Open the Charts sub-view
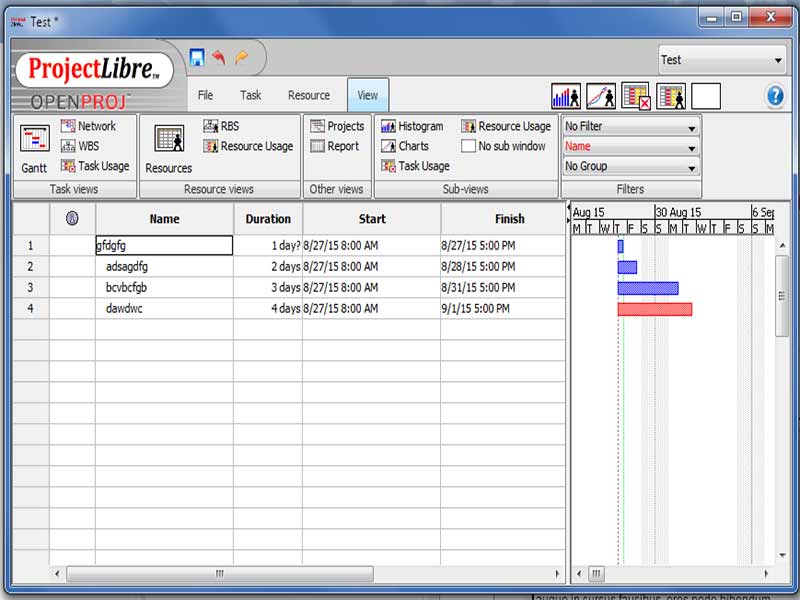The width and height of the screenshot is (800, 600). coord(409,146)
